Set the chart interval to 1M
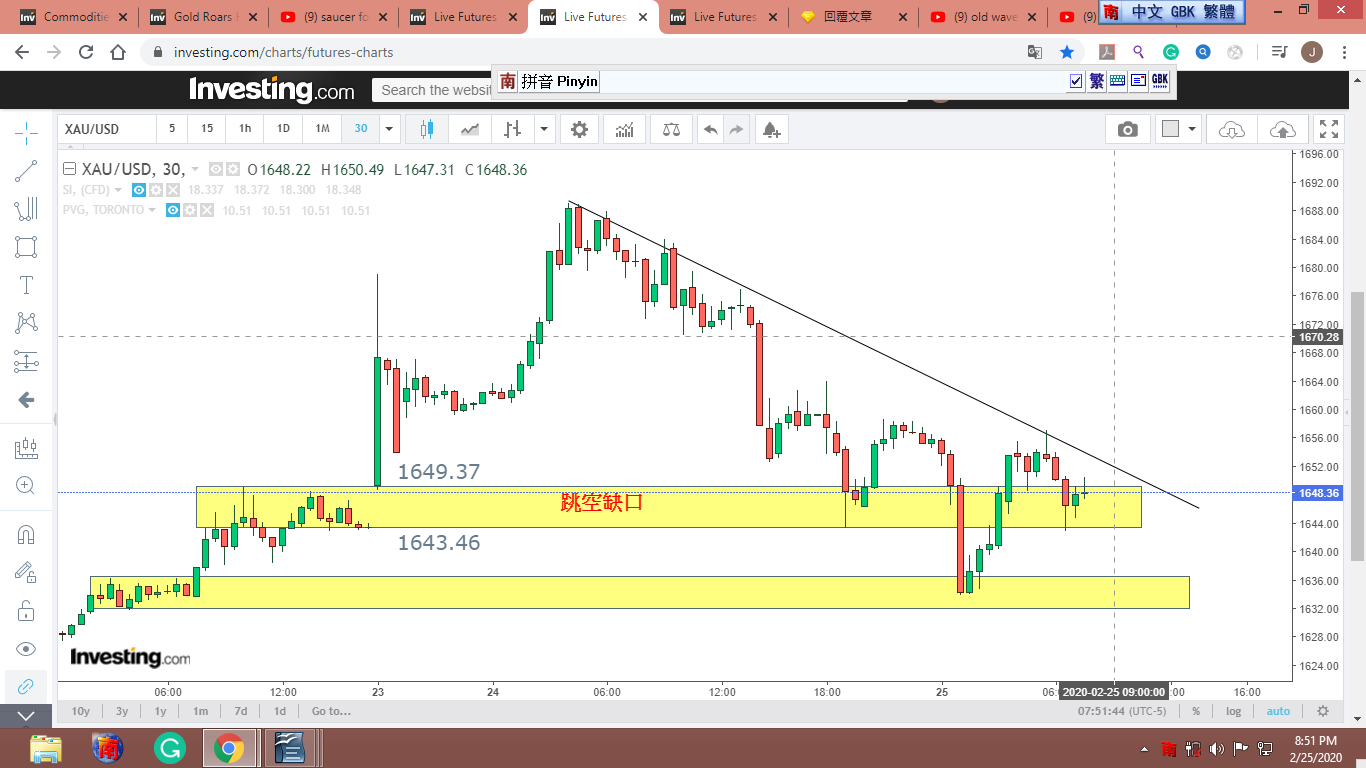 [x=322, y=129]
